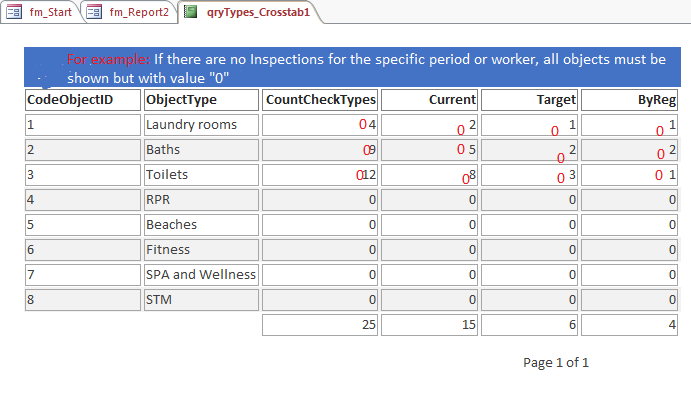This screenshot has width=691, height=399.
Task: Select the RPR cell
Action: click(201, 200)
